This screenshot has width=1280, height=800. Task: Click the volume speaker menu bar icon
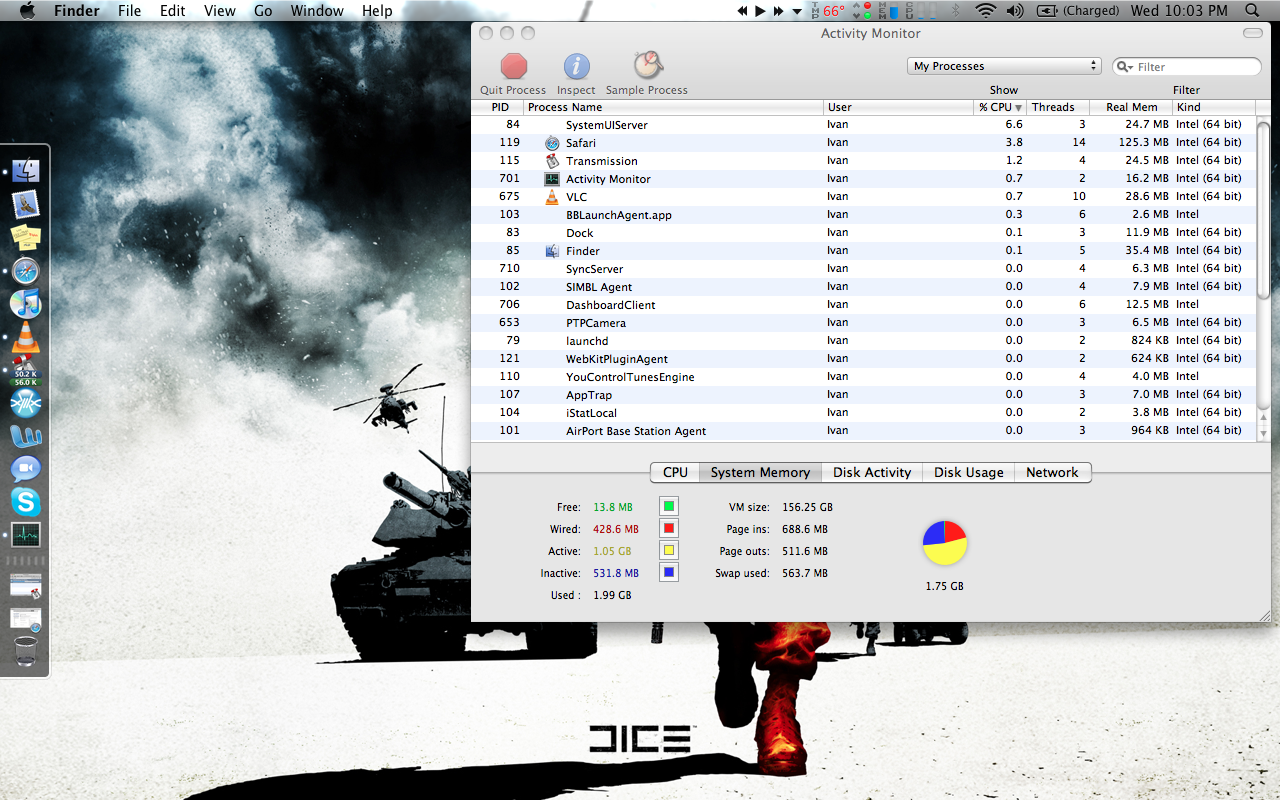(x=1015, y=11)
